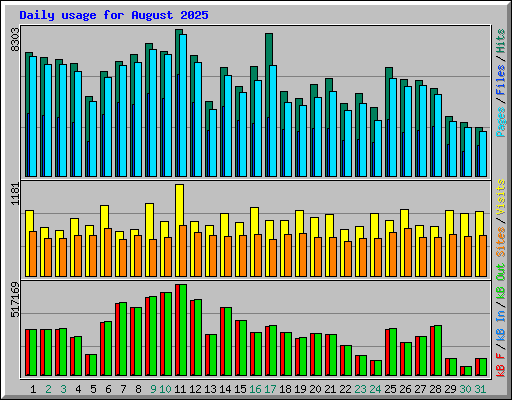Click the day 5 cyan files bar

[93, 139]
